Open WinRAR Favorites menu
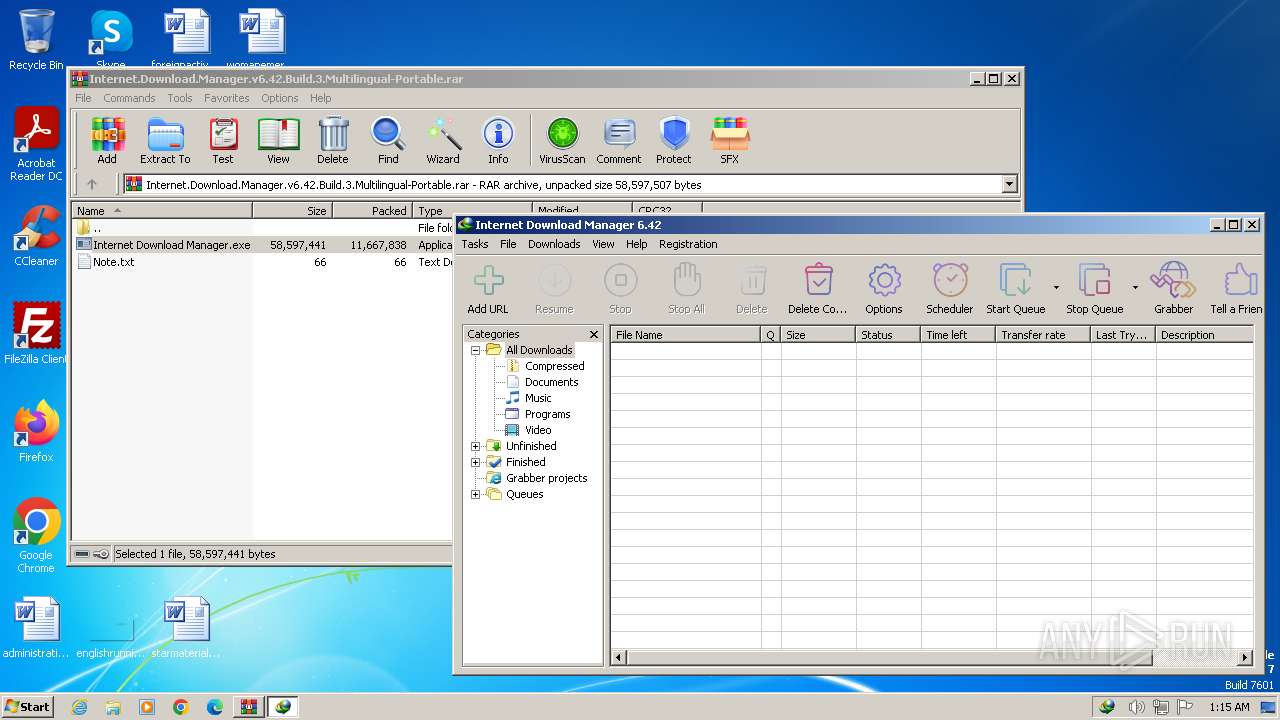Screen dimensions: 1280x720 [x=227, y=98]
